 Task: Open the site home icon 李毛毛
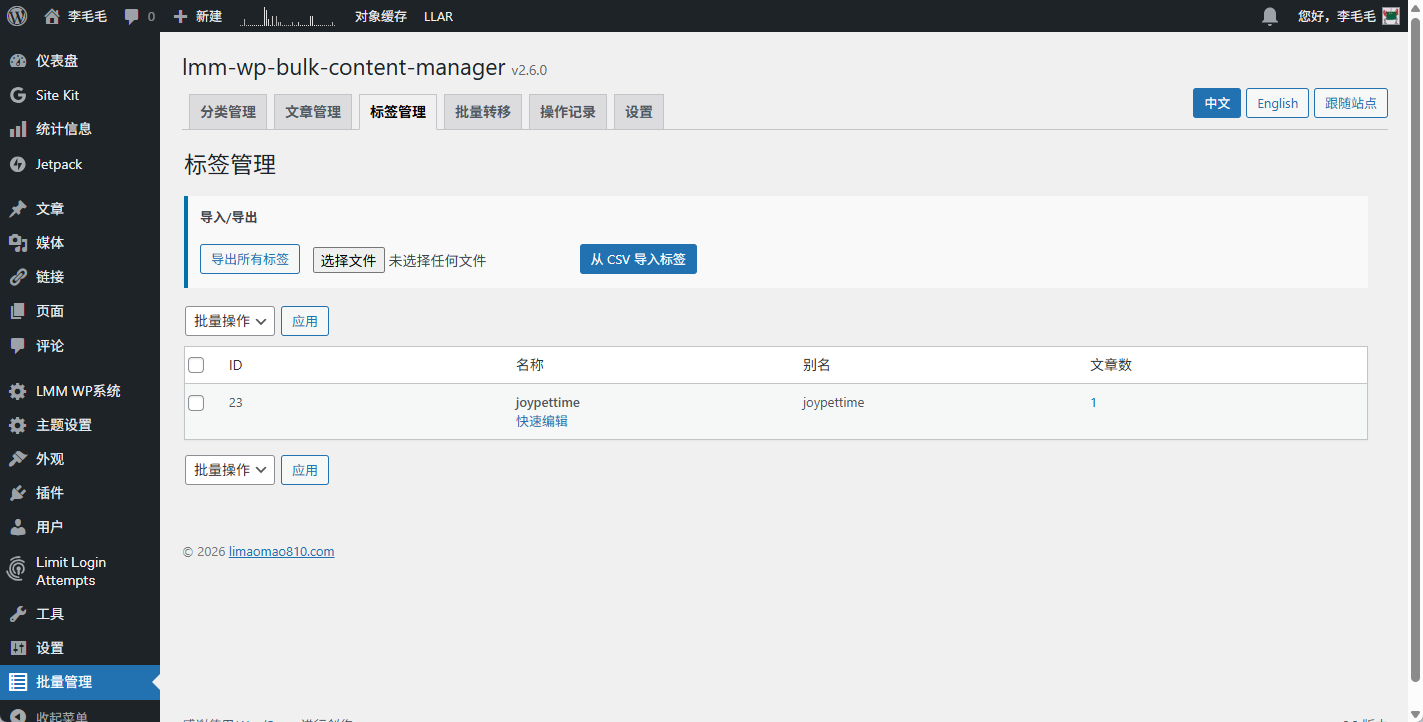click(52, 16)
